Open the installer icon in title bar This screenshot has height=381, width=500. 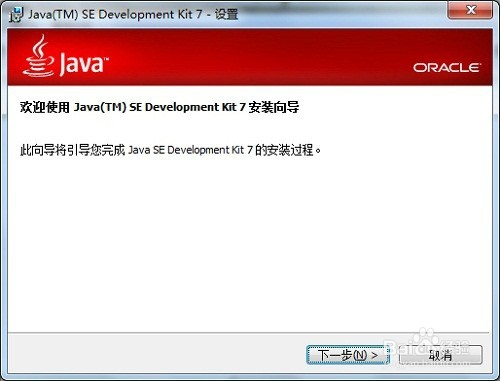[x=16, y=15]
